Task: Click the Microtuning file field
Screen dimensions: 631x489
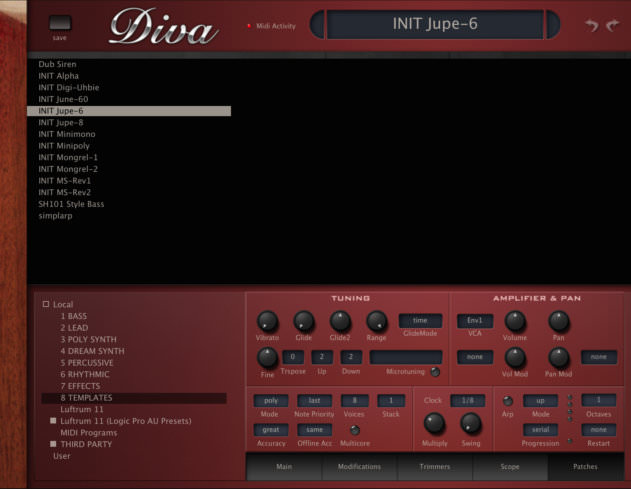Action: pos(406,357)
